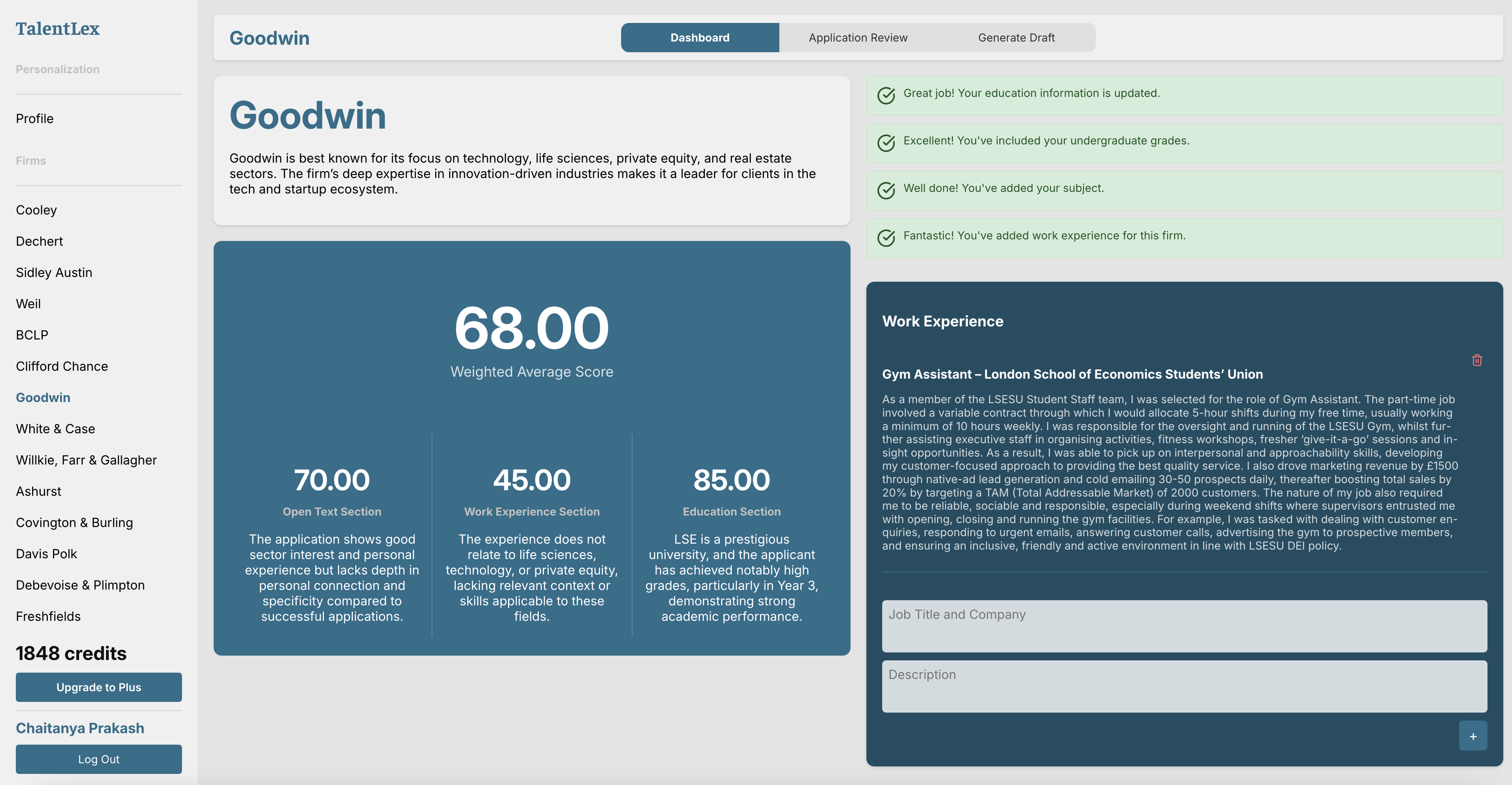Image resolution: width=1512 pixels, height=785 pixels.
Task: Select the Cooley firm in sidebar
Action: point(36,210)
